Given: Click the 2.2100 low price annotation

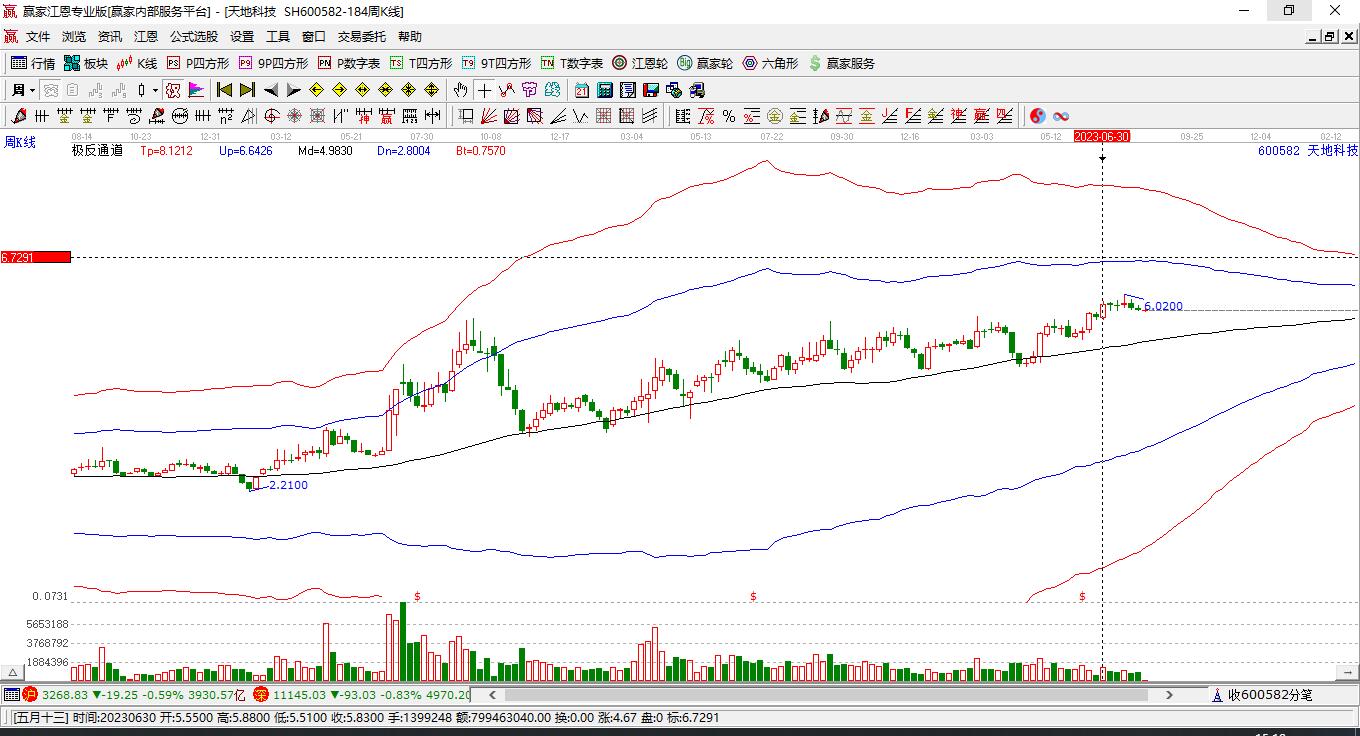Looking at the screenshot, I should pos(288,485).
